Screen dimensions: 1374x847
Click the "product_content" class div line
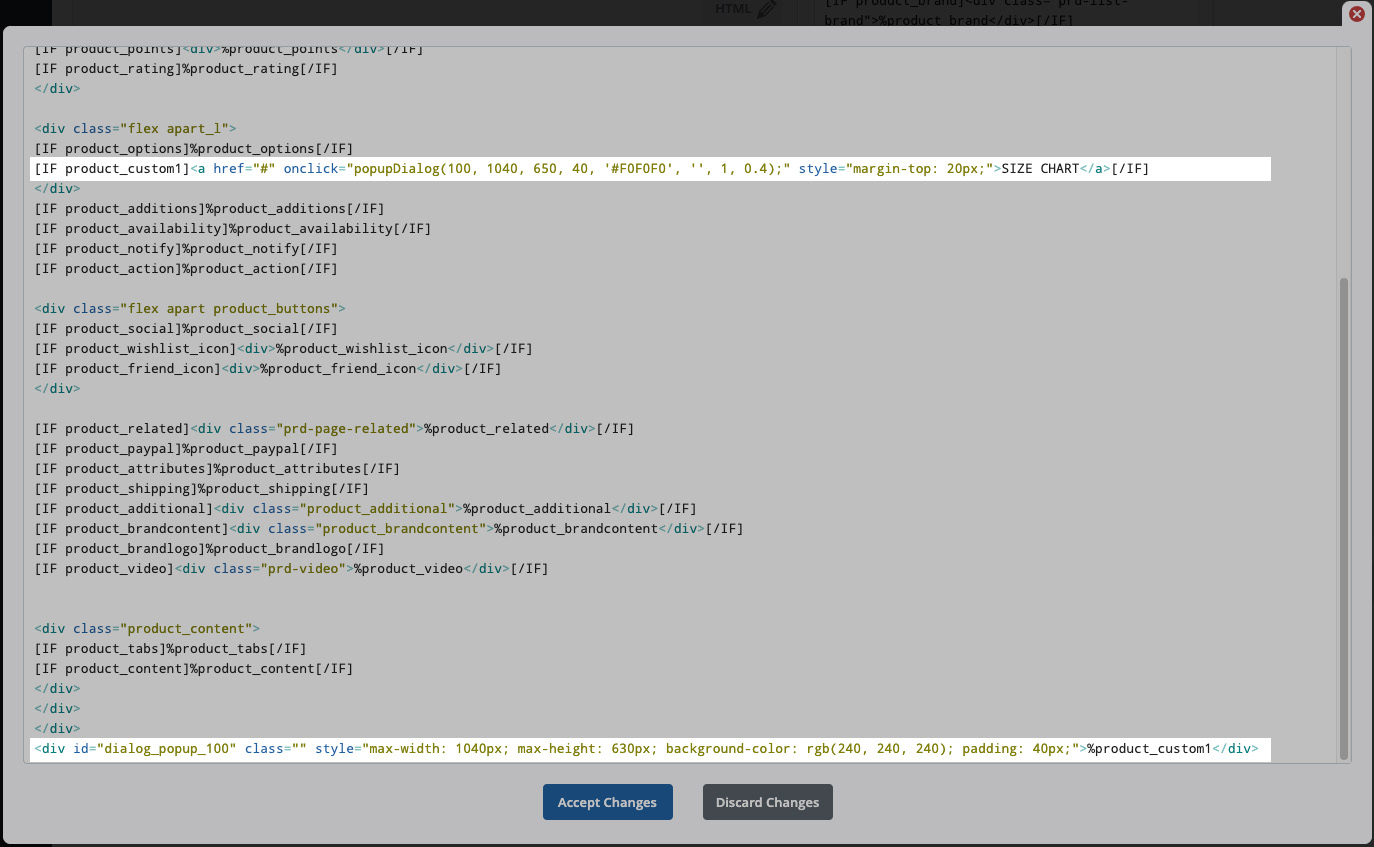[147, 629]
